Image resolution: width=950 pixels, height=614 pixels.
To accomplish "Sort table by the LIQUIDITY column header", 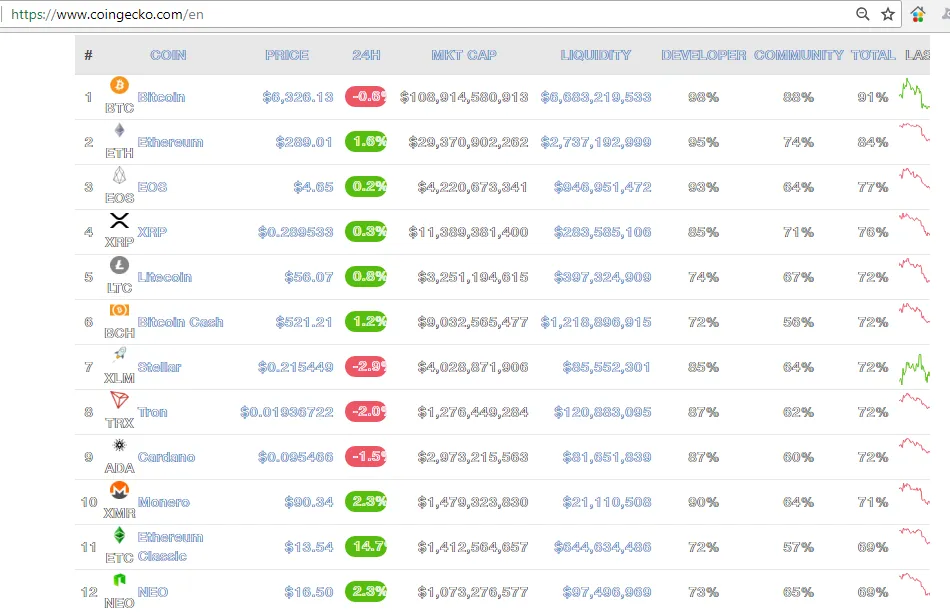I will tap(596, 55).
